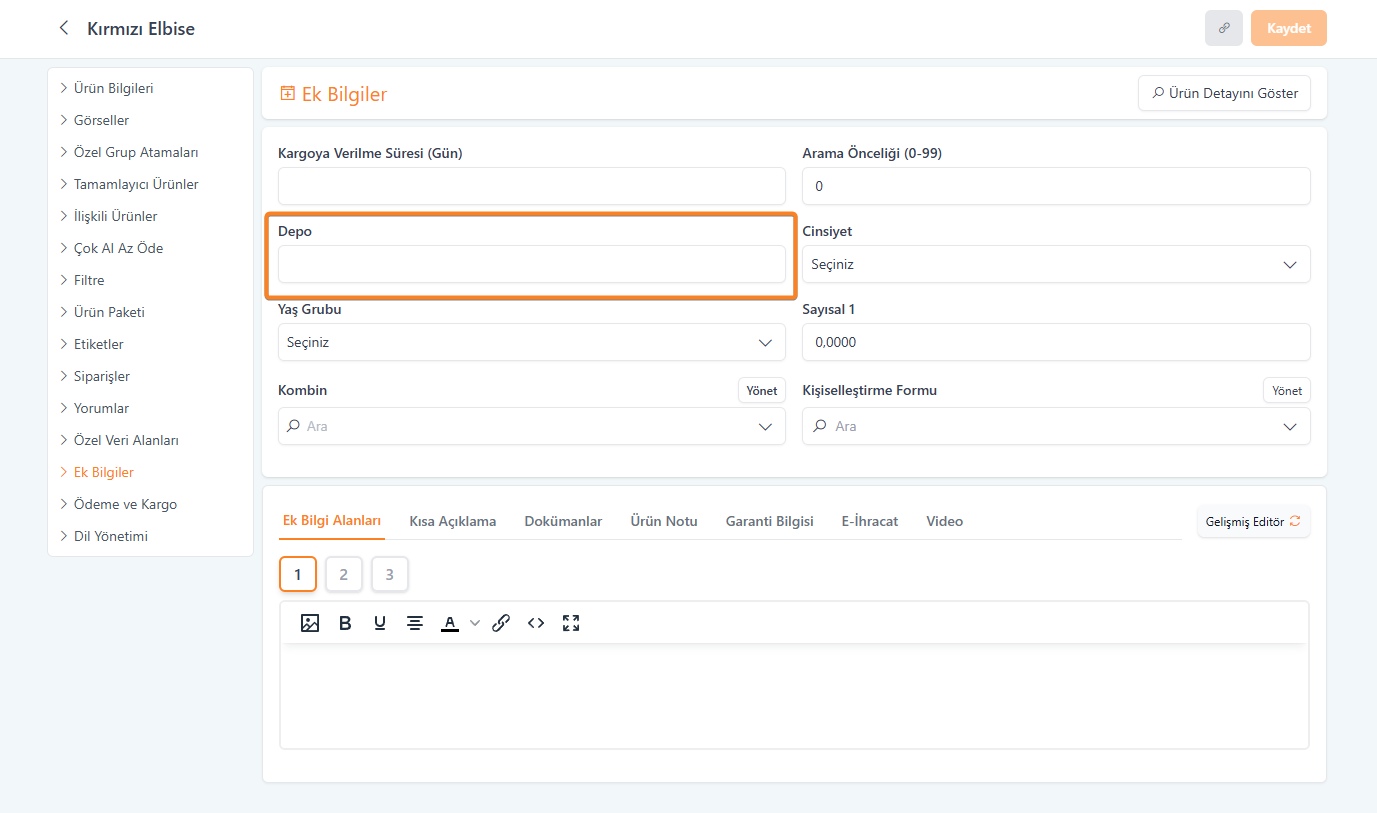1377x813 pixels.
Task: Expand editor to fullscreen
Action: tap(571, 623)
